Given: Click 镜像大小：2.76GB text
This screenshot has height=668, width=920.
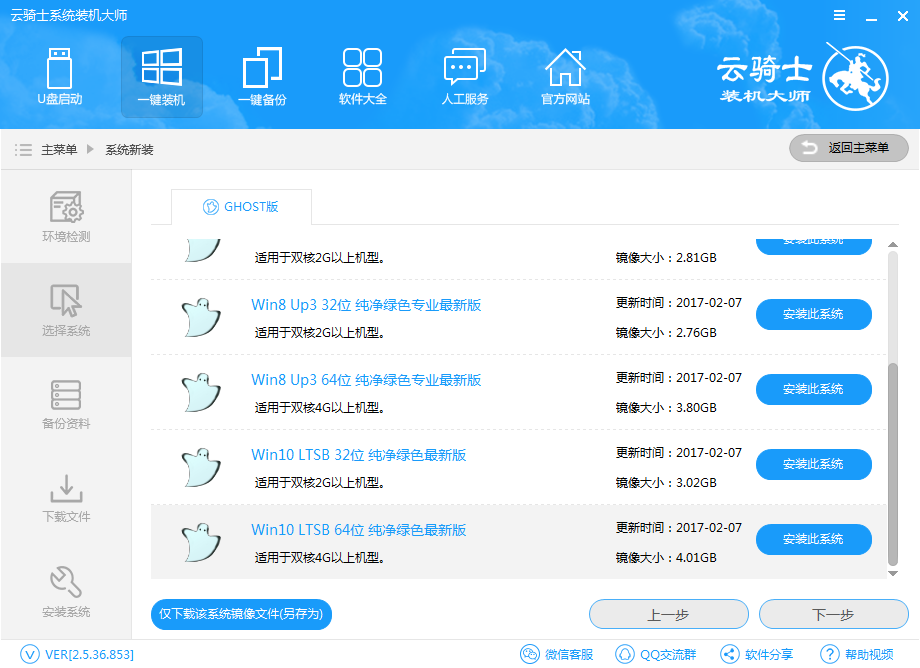Looking at the screenshot, I should (666, 333).
